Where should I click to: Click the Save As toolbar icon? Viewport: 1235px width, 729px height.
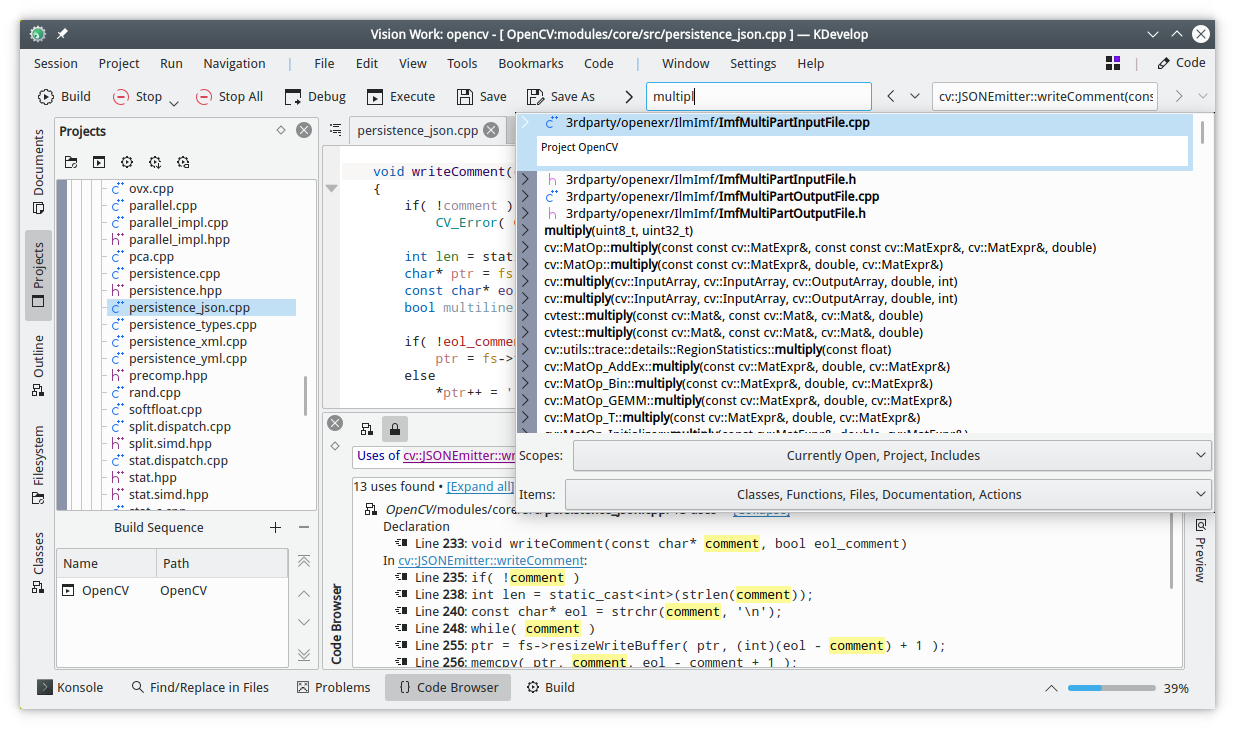click(x=535, y=97)
